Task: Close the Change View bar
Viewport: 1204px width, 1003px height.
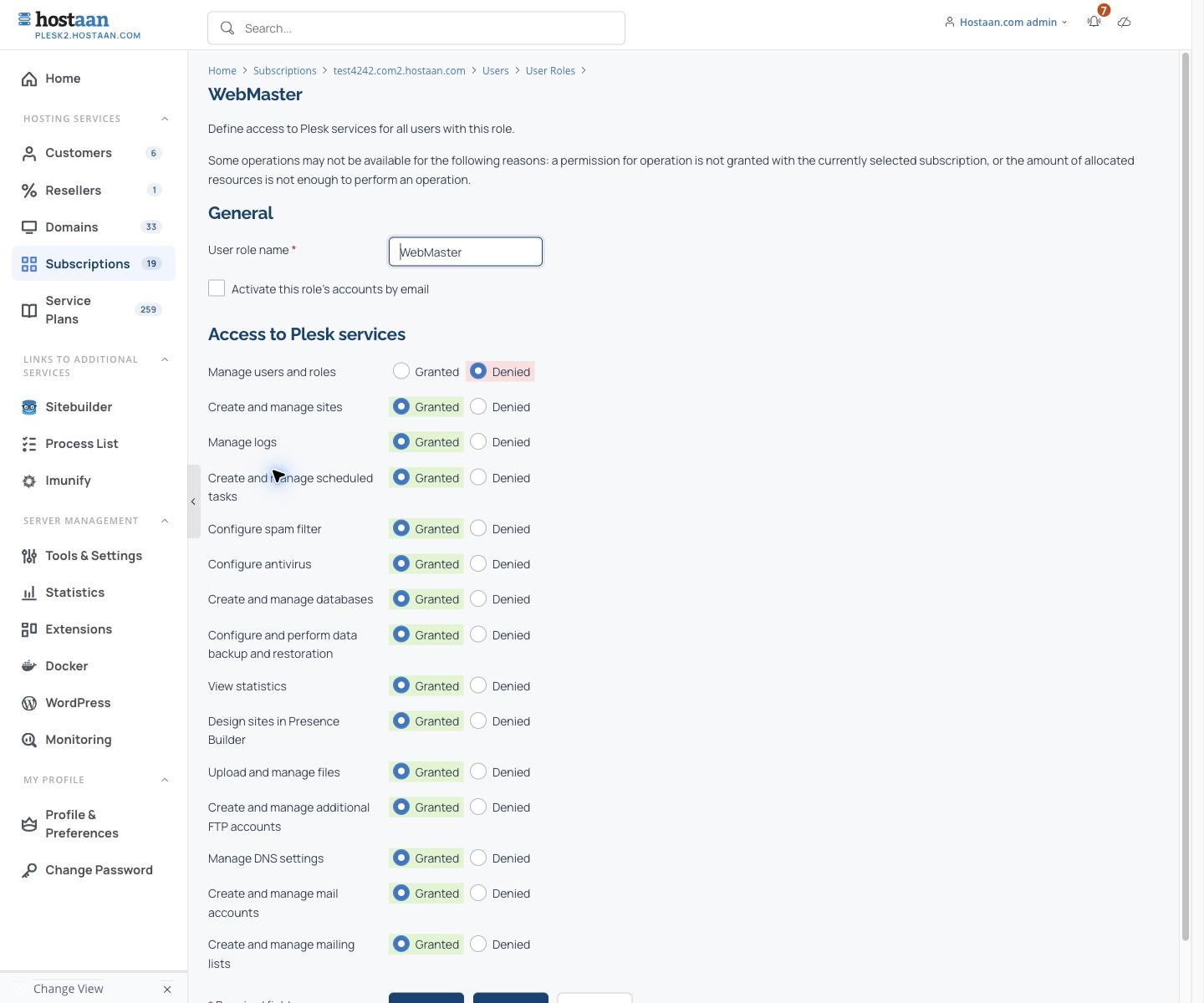Action: (167, 990)
